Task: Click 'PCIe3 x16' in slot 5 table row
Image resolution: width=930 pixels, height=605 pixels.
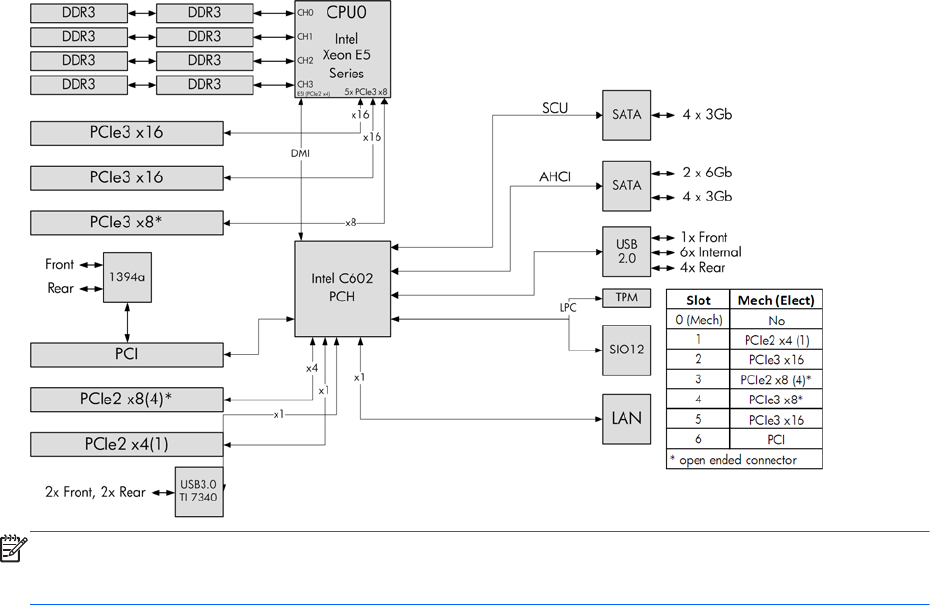Action: coord(776,420)
